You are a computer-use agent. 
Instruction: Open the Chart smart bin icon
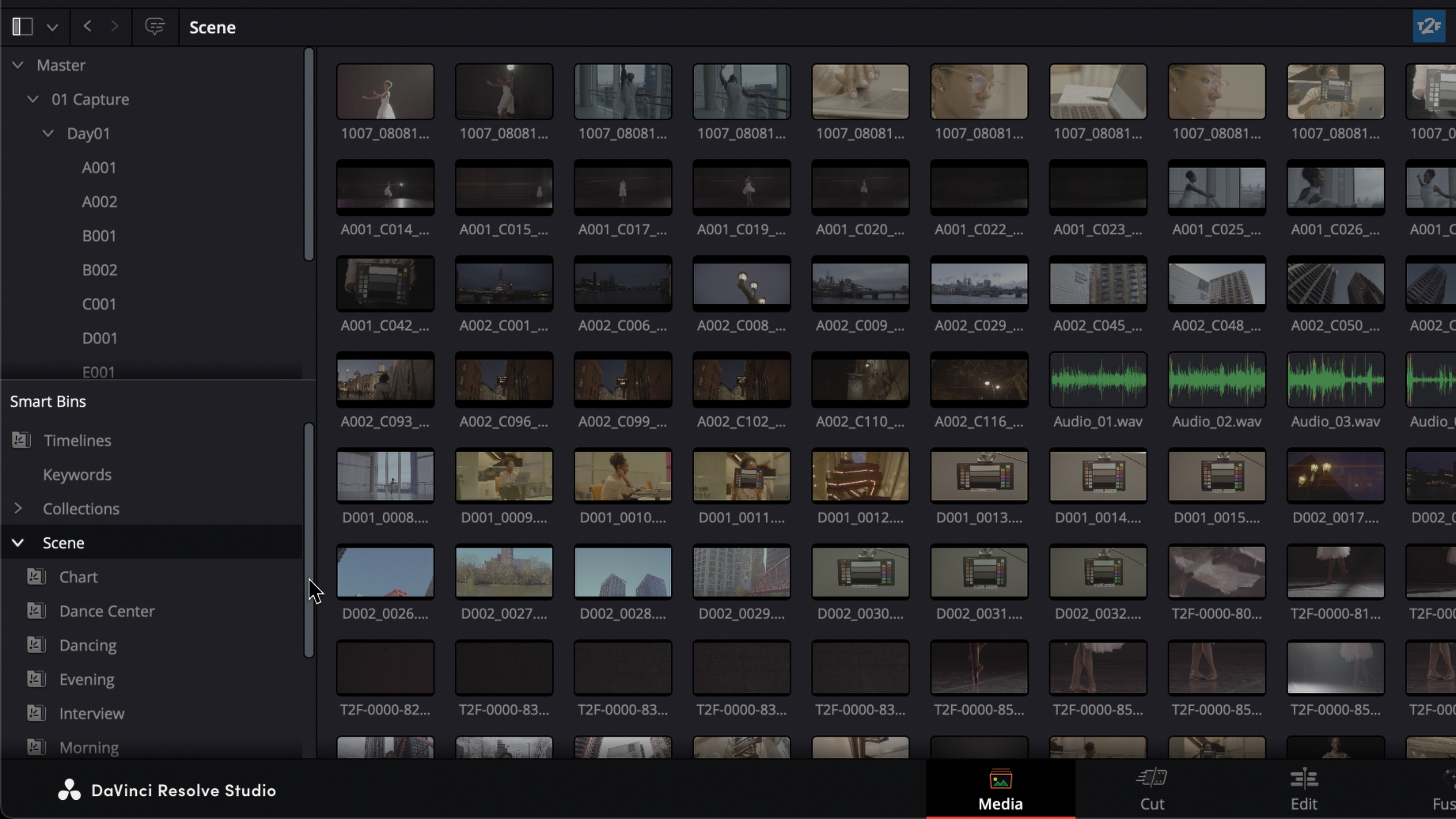37,576
